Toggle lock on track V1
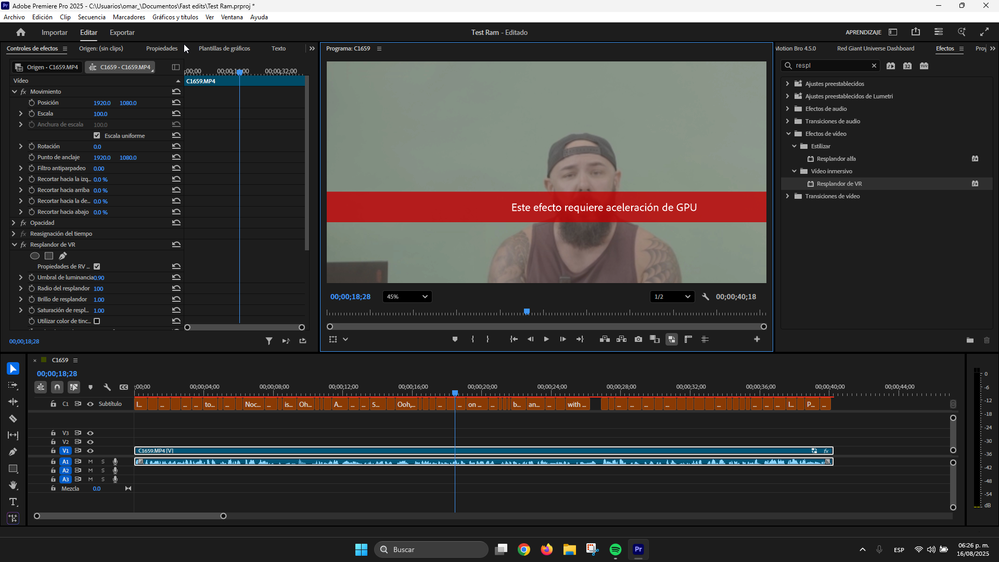Viewport: 999px width, 562px height. [53, 450]
